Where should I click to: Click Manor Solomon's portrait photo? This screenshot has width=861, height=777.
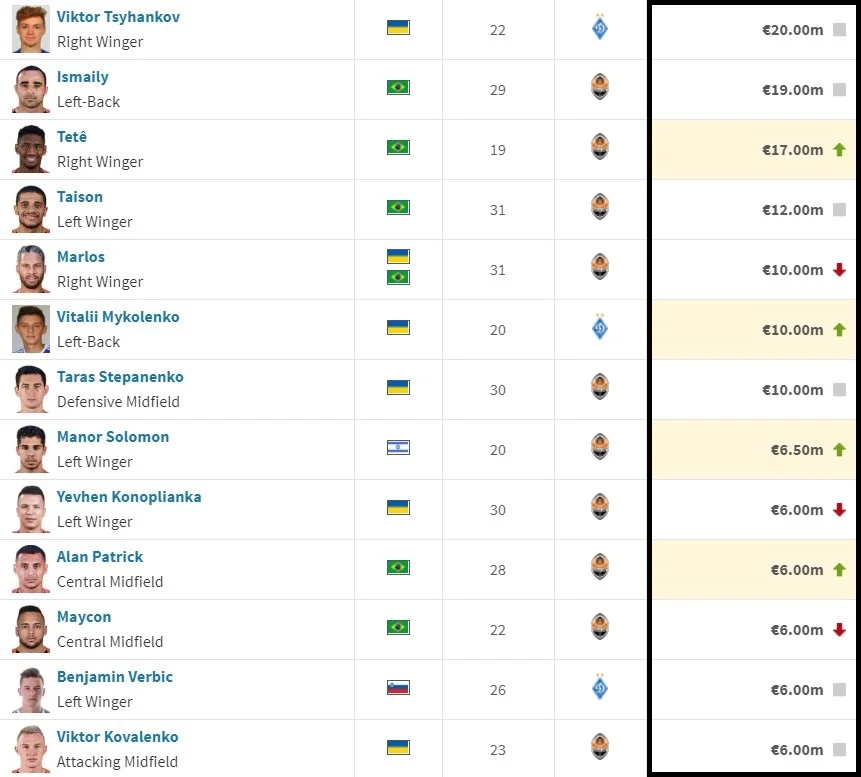[x=31, y=450]
